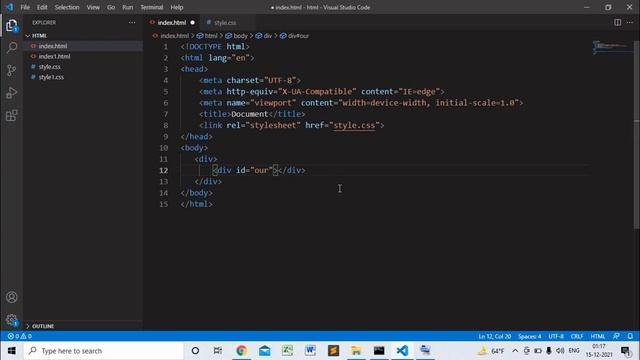Open the Edit menu

(x=42, y=7)
